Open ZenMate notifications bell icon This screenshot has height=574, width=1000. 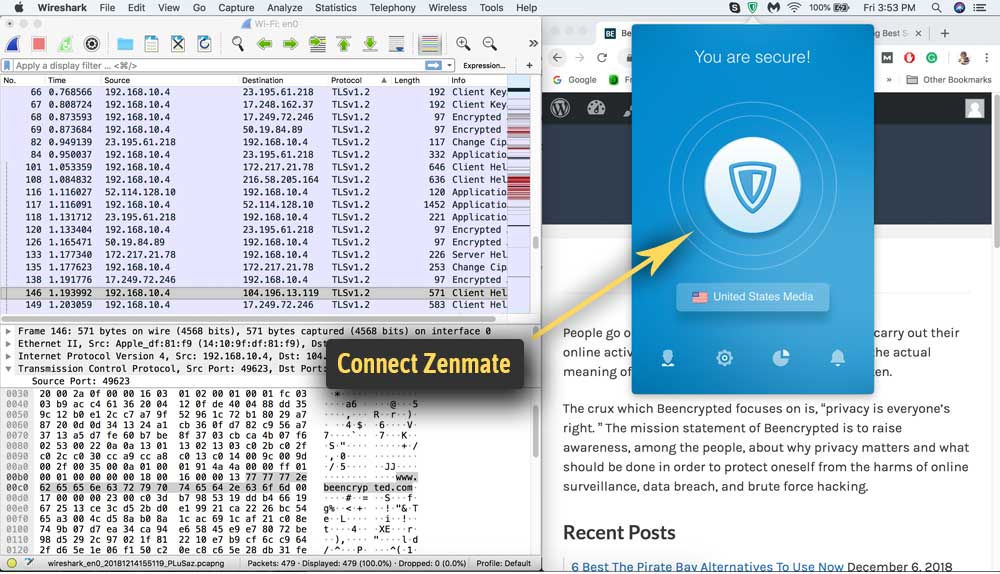tap(837, 358)
